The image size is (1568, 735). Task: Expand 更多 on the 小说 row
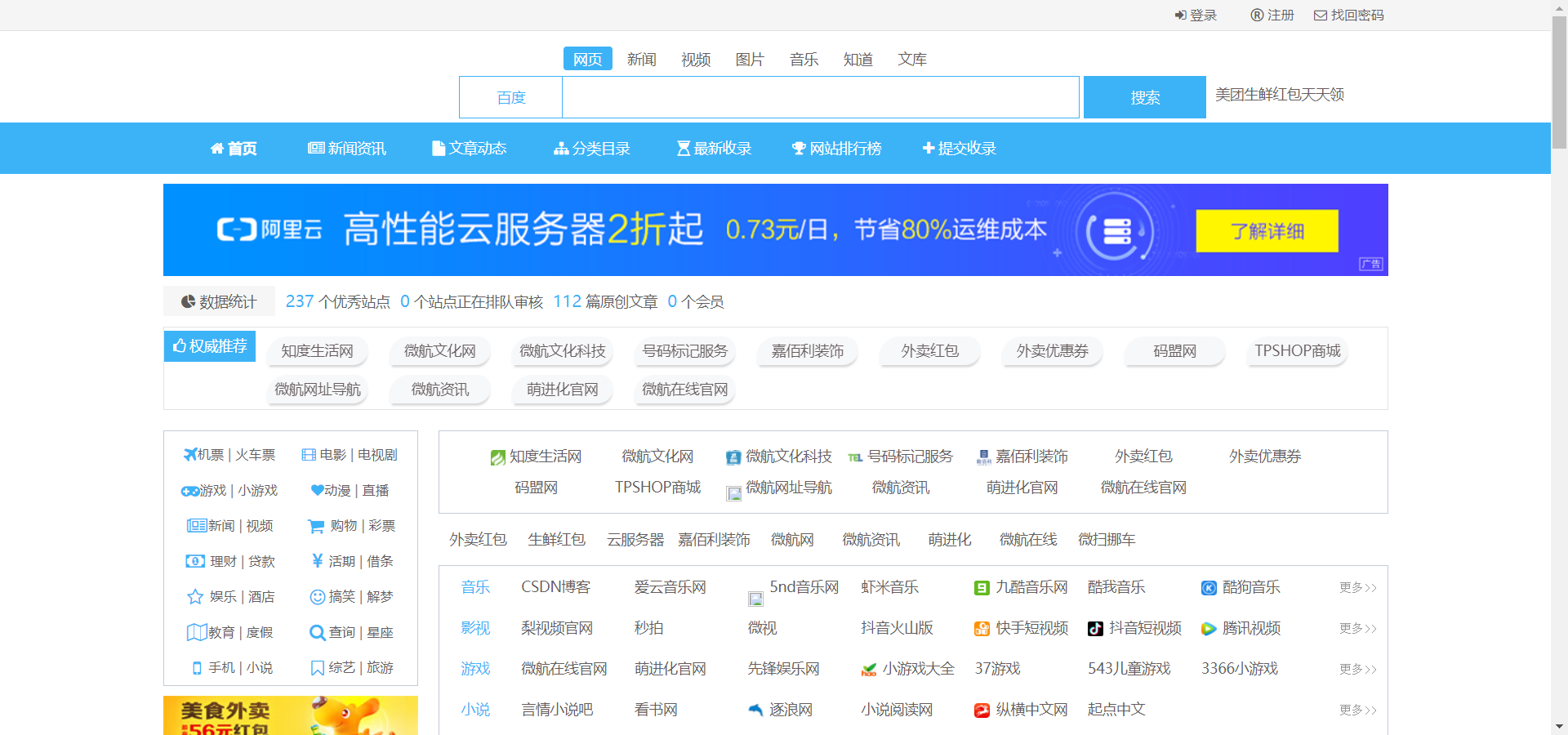(x=1356, y=710)
